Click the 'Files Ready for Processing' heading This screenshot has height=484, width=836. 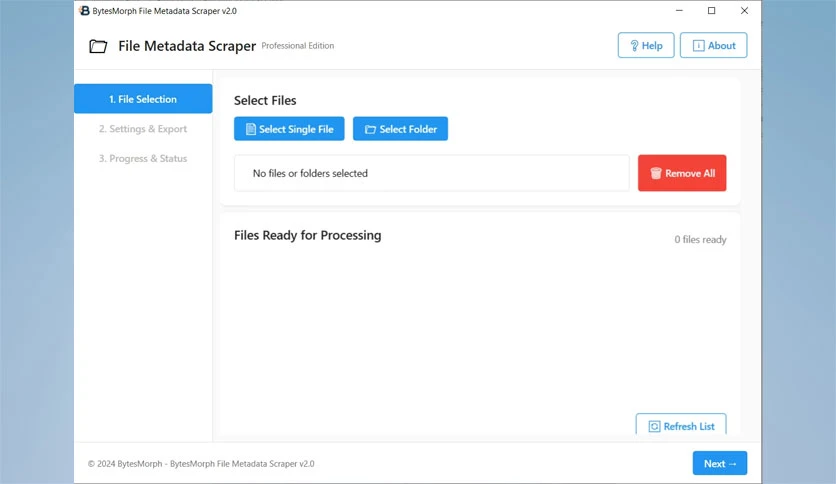tap(308, 236)
